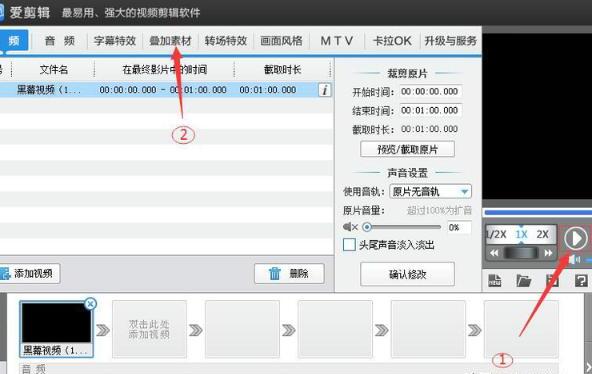Screen dimensions: 592x374
Task: Enable 头尾声音淡入淡出 checkbox
Action: coord(349,245)
